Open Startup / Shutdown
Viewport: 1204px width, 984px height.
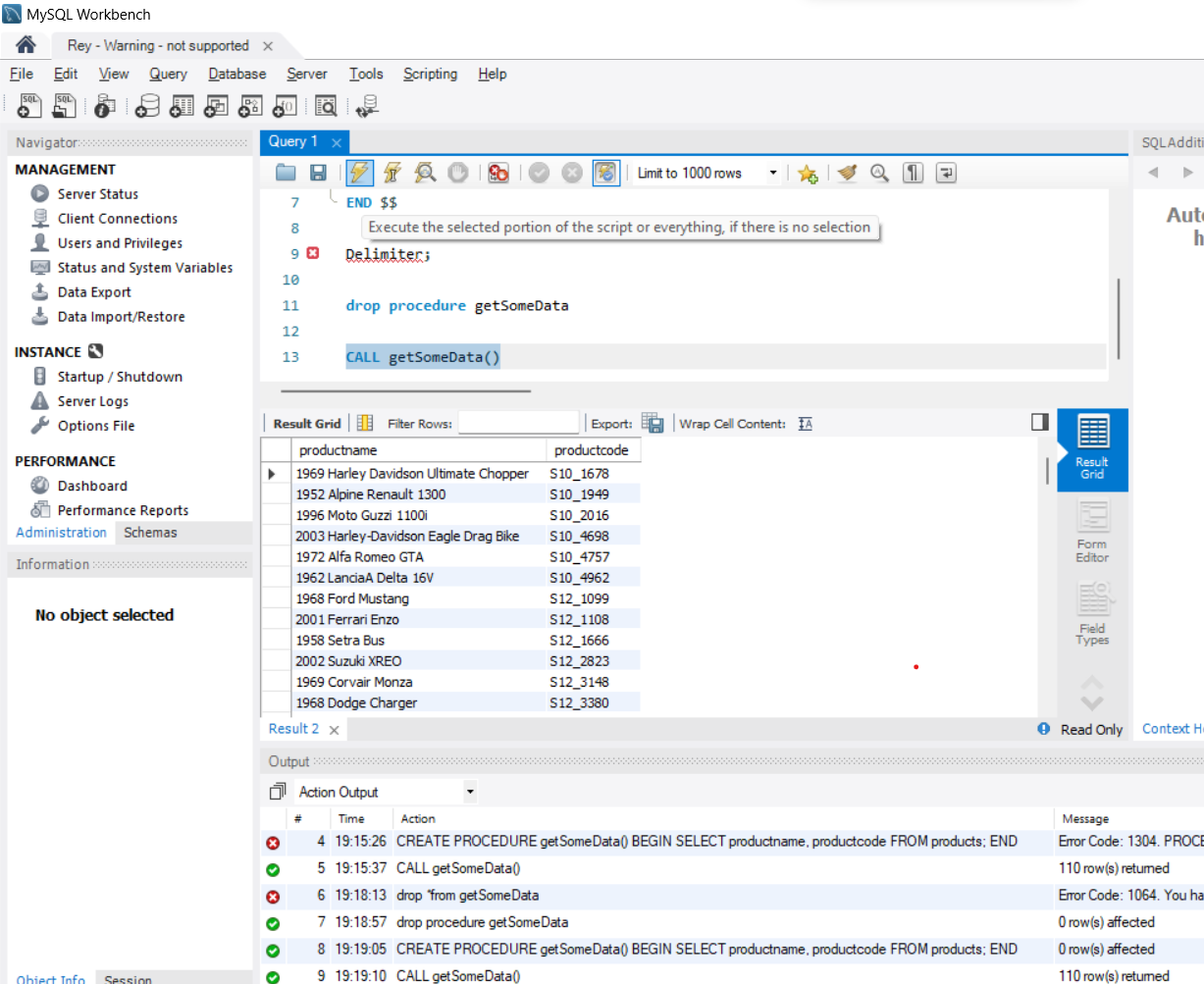tap(119, 377)
